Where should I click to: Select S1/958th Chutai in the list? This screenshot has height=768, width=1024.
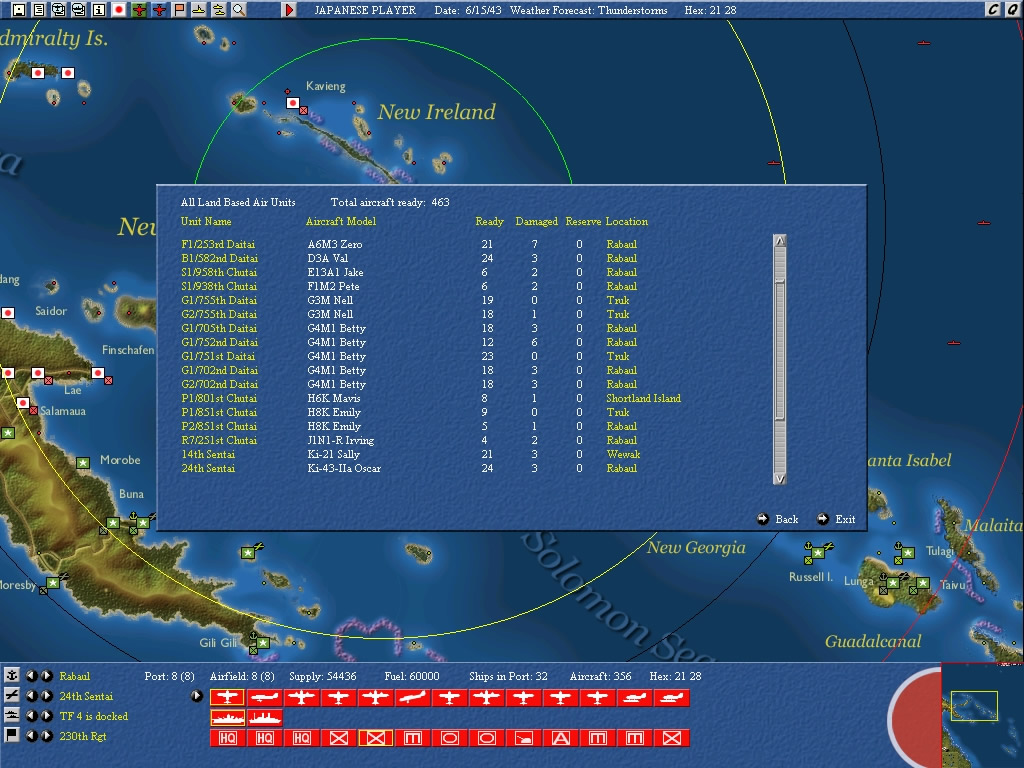tap(219, 272)
